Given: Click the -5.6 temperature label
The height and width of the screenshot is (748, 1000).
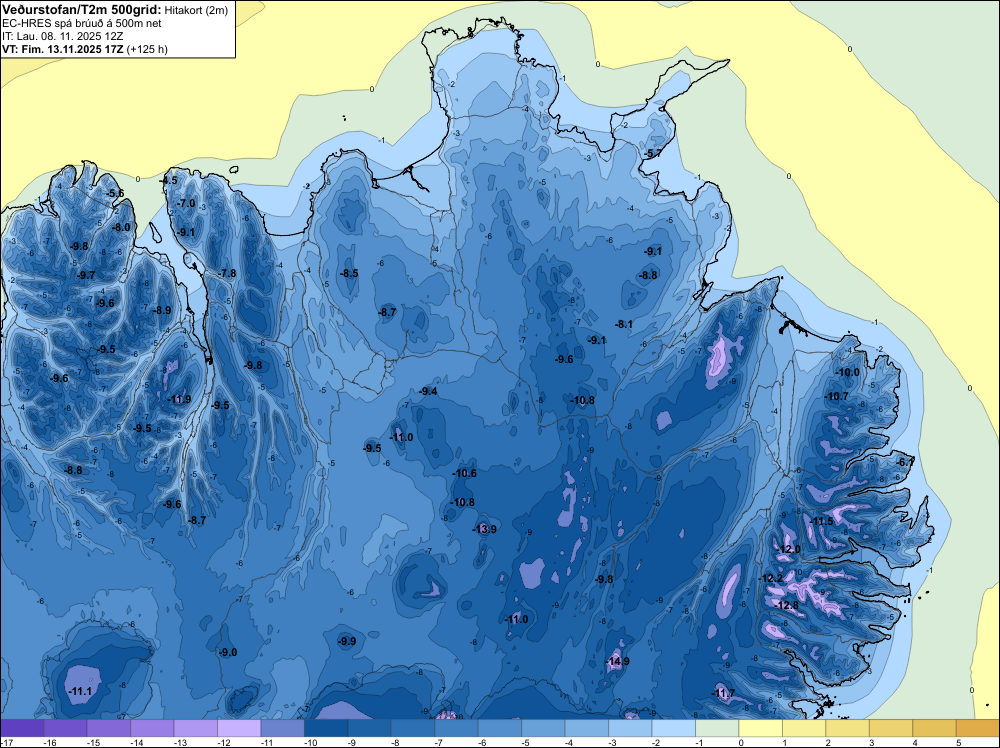Looking at the screenshot, I should pyautogui.click(x=115, y=193).
